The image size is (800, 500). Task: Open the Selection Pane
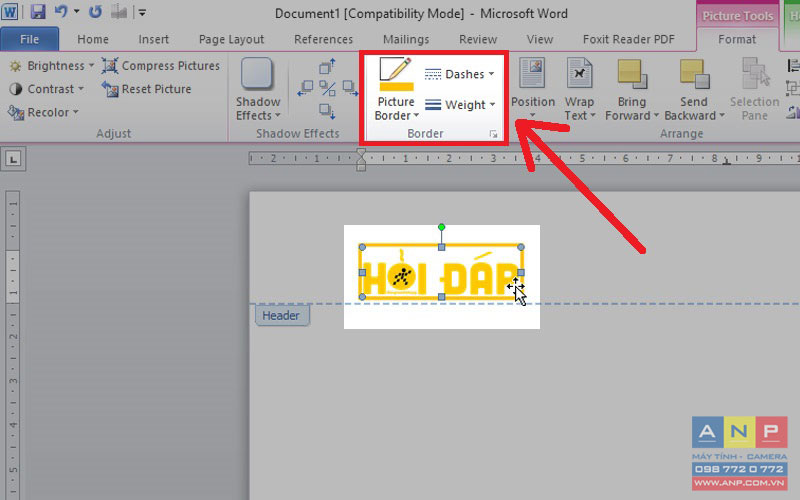tap(755, 89)
